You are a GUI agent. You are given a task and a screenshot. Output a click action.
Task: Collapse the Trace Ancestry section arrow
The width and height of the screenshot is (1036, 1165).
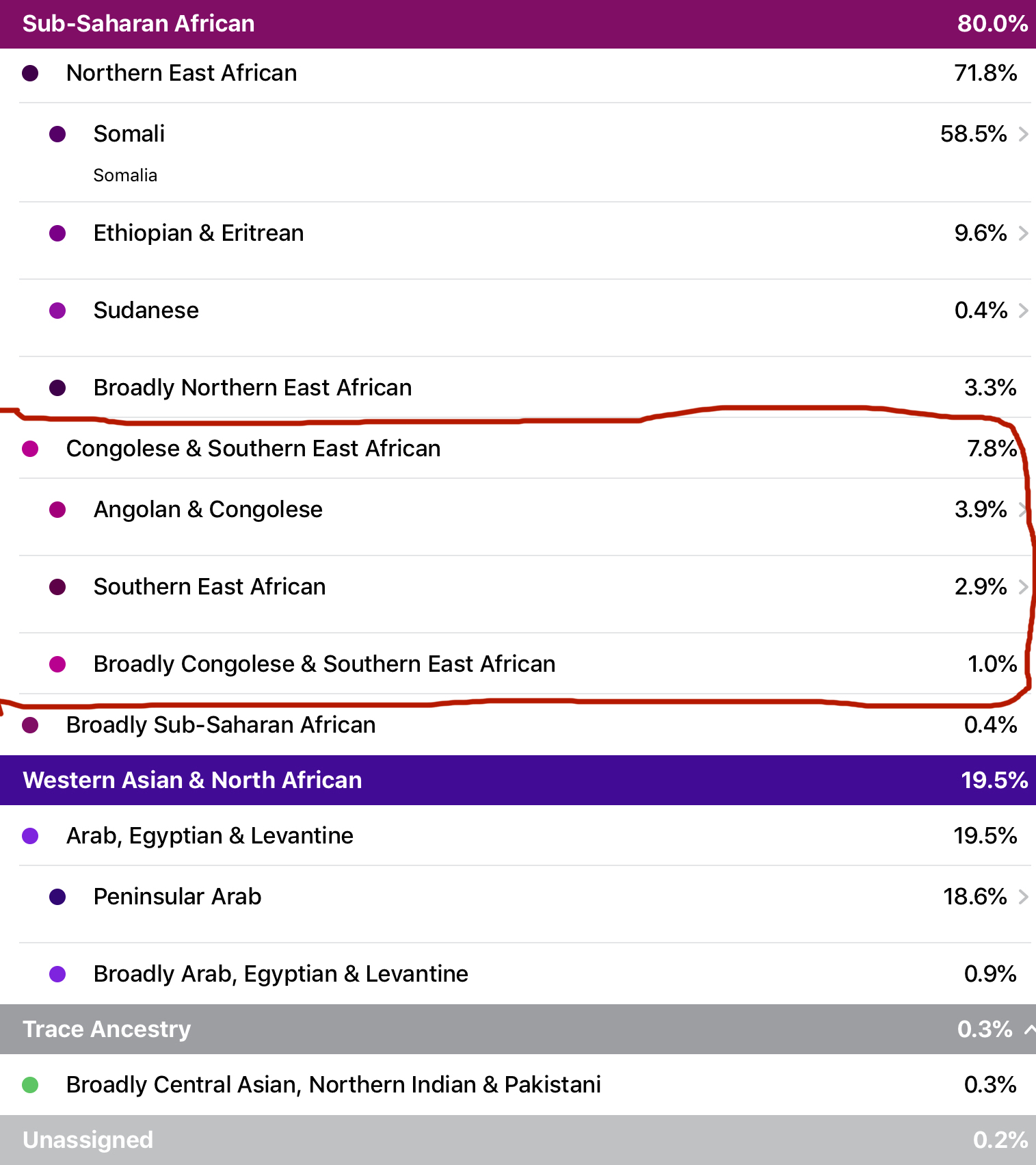point(1028,1029)
